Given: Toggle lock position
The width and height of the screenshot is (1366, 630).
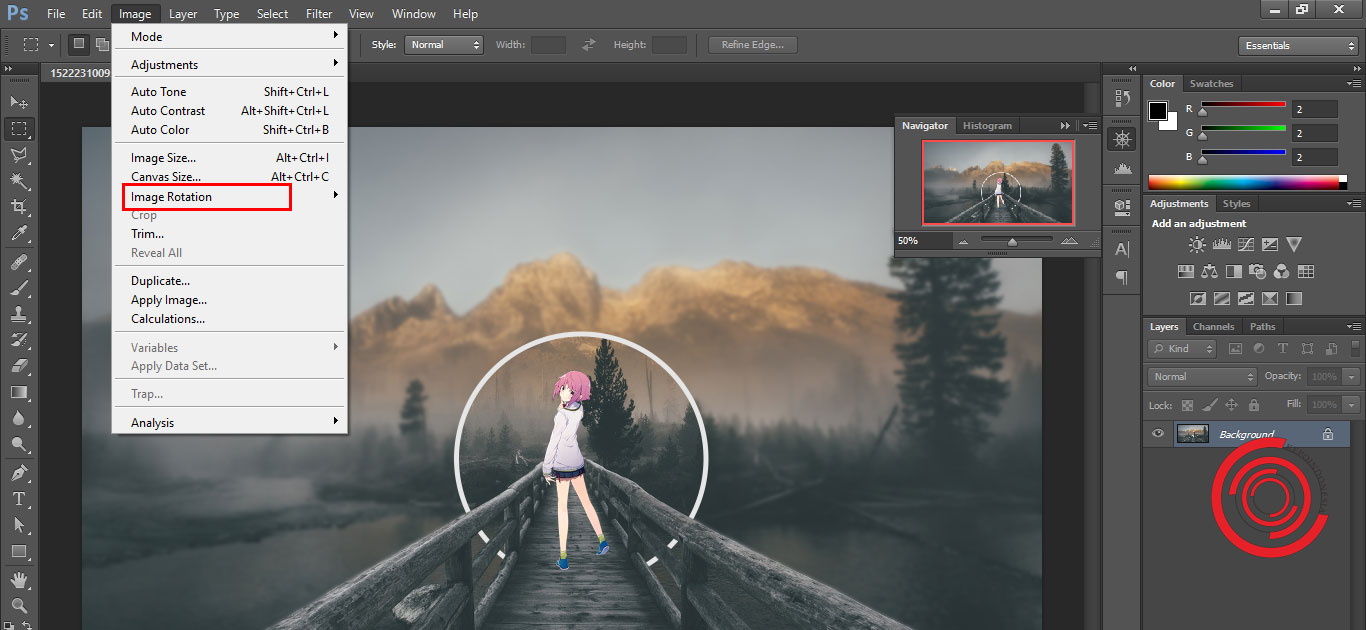Looking at the screenshot, I should (1231, 405).
